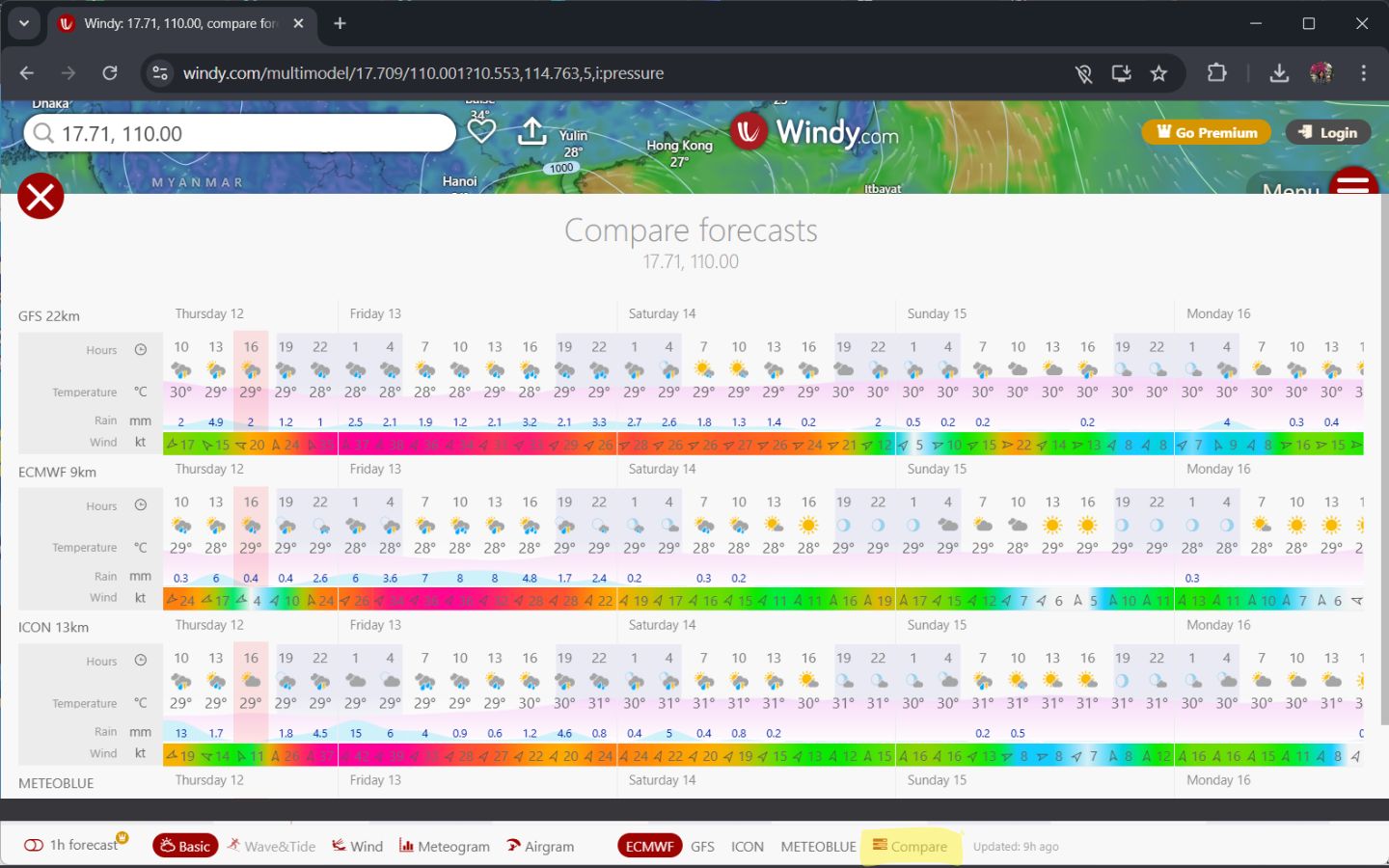1389x868 pixels.
Task: Click the Login button
Action: tap(1327, 131)
